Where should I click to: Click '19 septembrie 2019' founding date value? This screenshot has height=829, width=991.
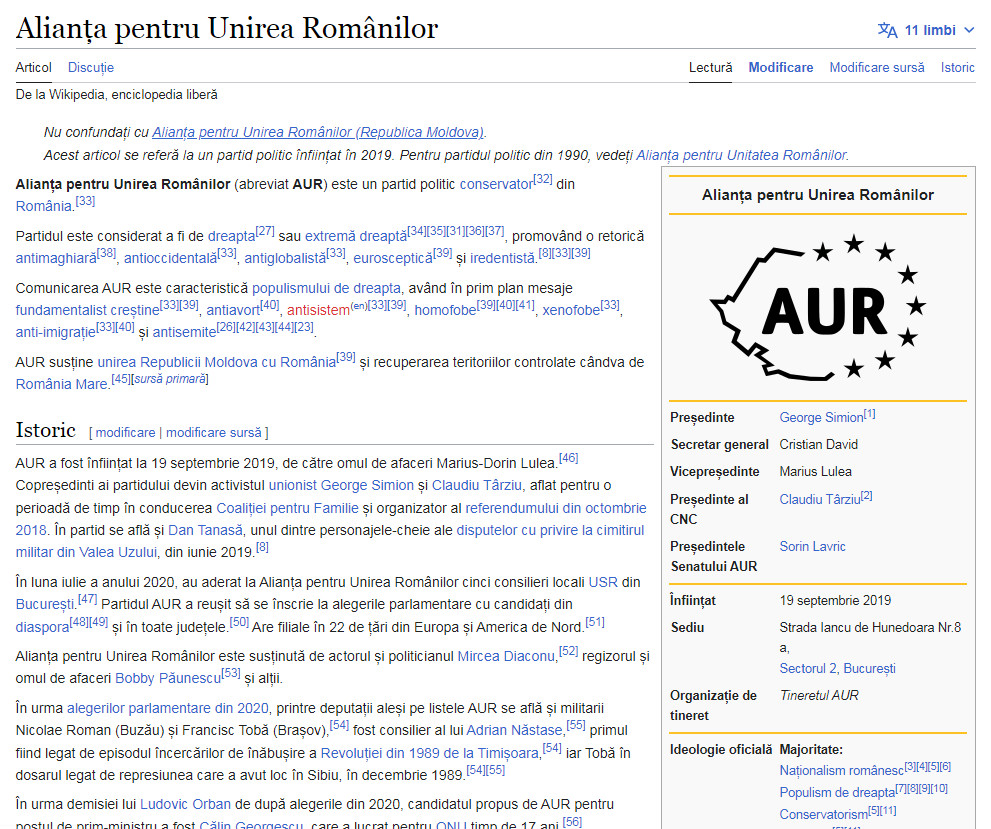835,600
